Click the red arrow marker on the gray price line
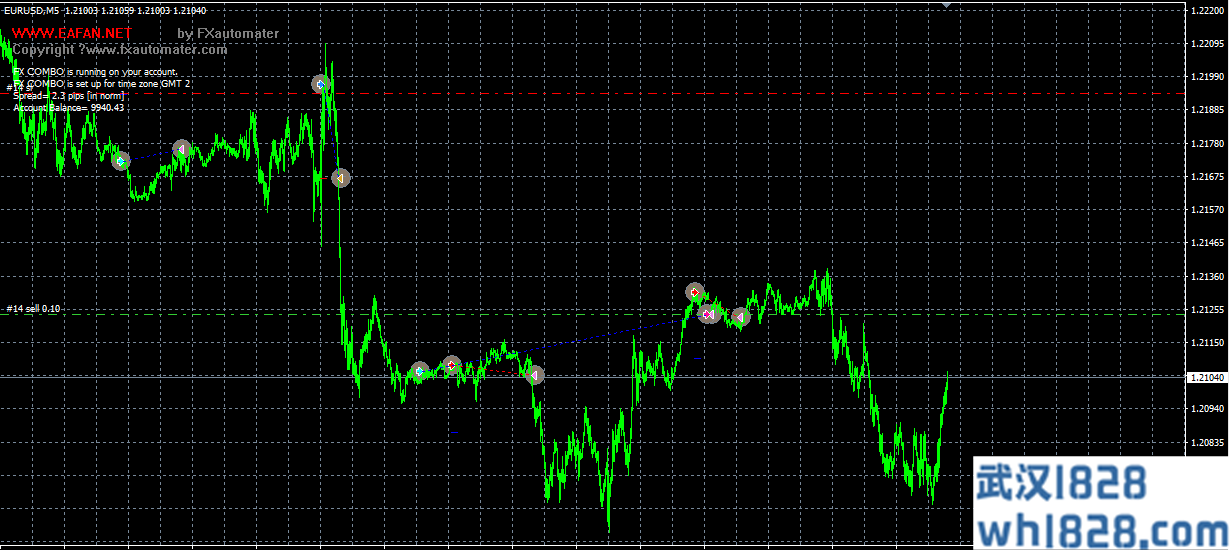Screen dimensions: 1230x550 451,365
